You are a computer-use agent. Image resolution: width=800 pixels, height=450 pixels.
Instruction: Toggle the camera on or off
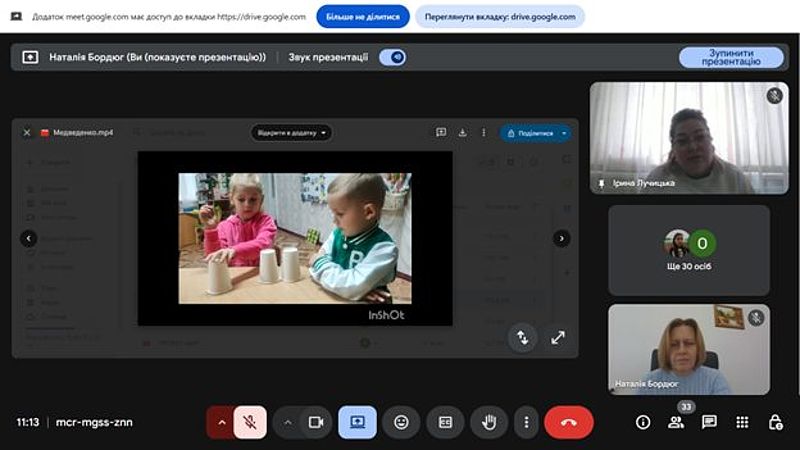coord(316,422)
